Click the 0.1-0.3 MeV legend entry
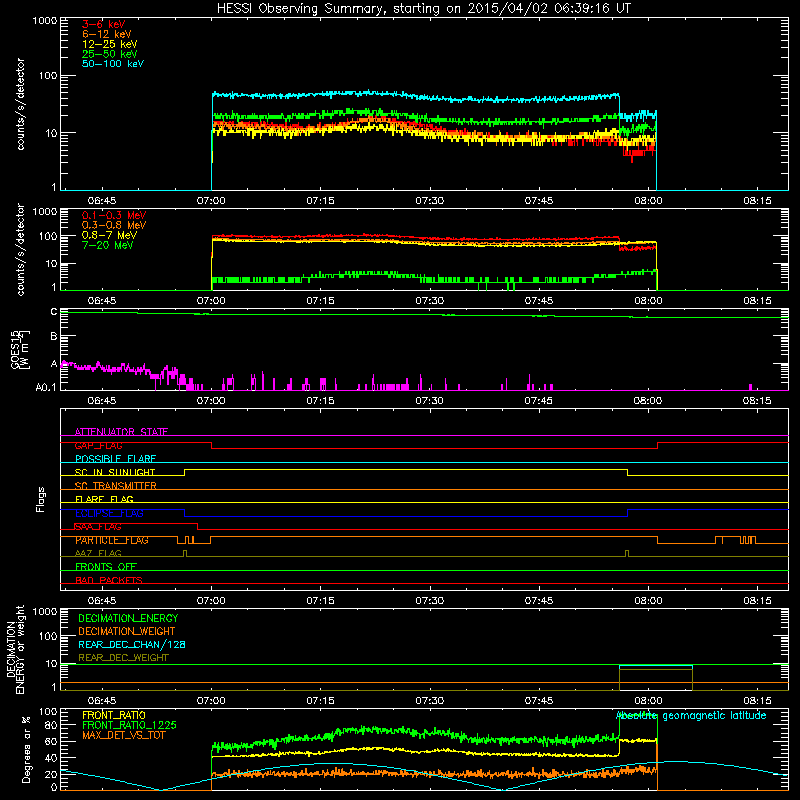Screen dimensions: 800x800 [114, 215]
